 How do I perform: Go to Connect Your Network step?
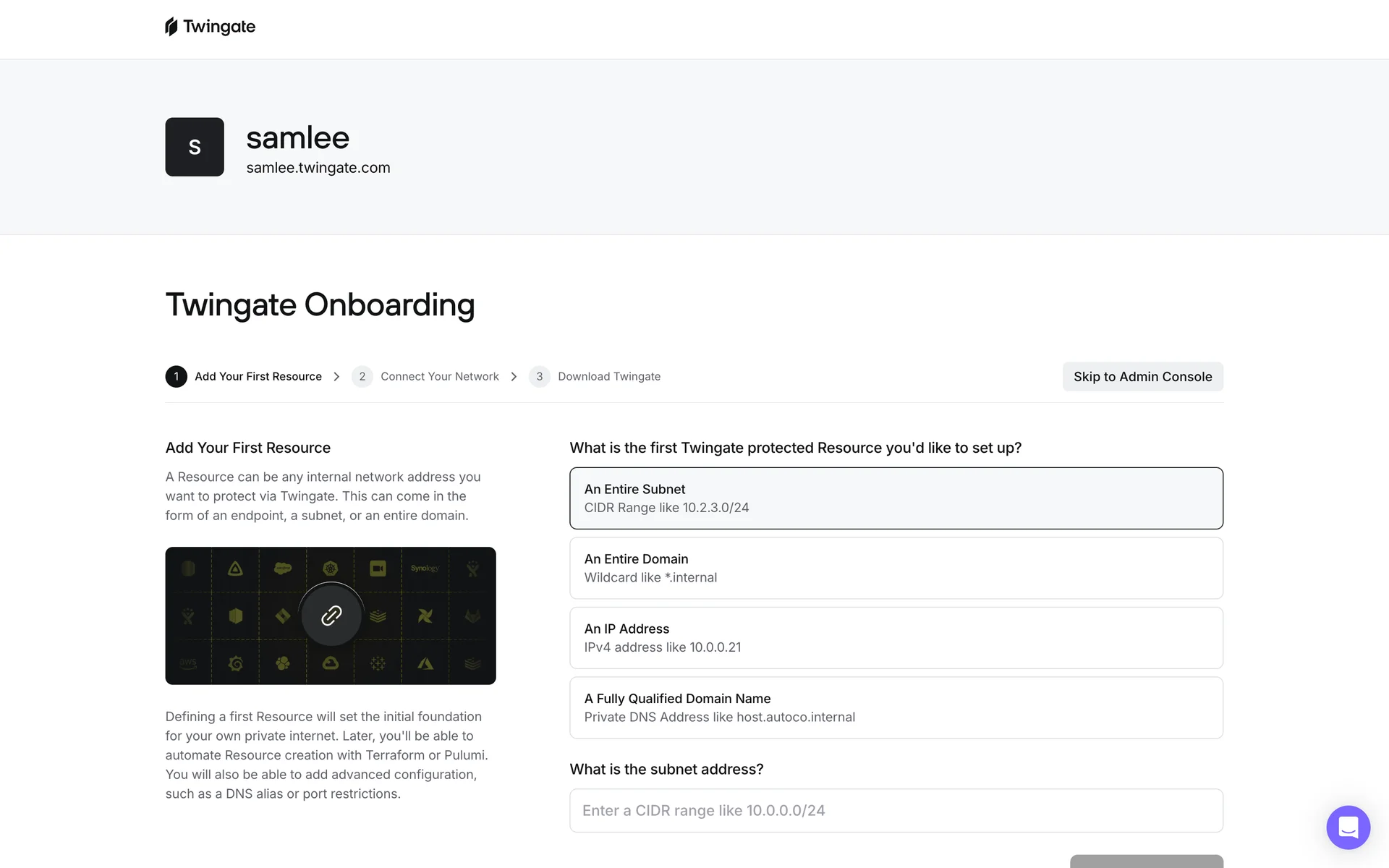click(x=439, y=376)
